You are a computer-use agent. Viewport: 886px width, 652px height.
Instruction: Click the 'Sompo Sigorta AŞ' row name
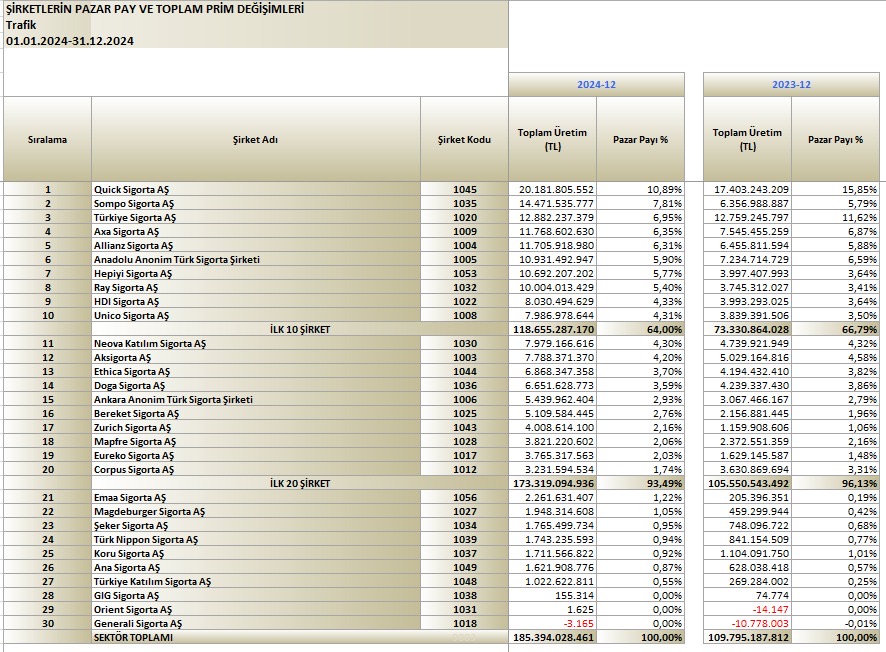pos(255,203)
